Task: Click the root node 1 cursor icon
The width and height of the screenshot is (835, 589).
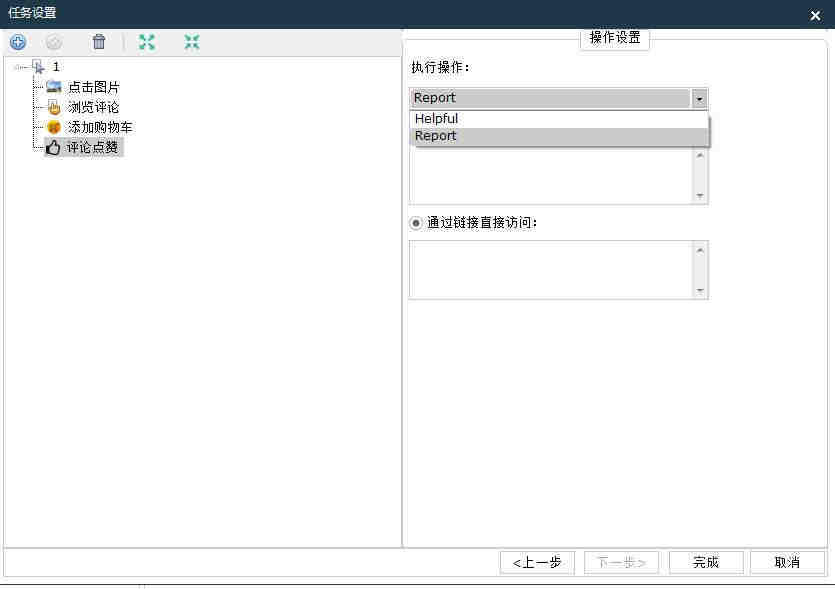Action: 38,67
